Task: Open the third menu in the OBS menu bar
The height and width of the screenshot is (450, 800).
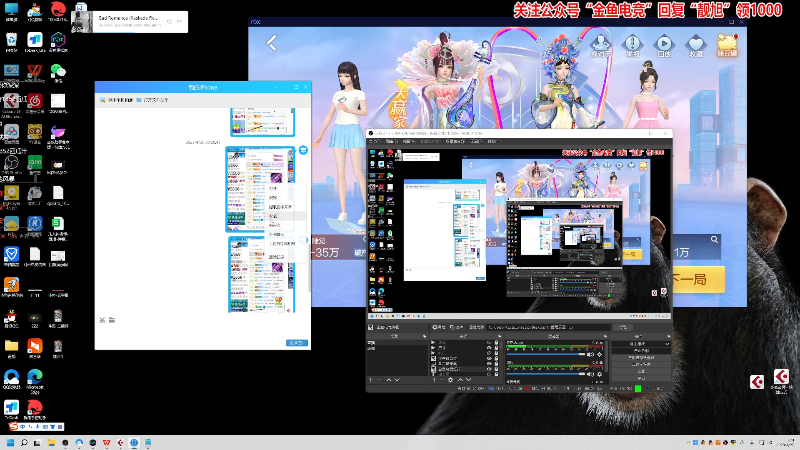Action: (x=409, y=141)
